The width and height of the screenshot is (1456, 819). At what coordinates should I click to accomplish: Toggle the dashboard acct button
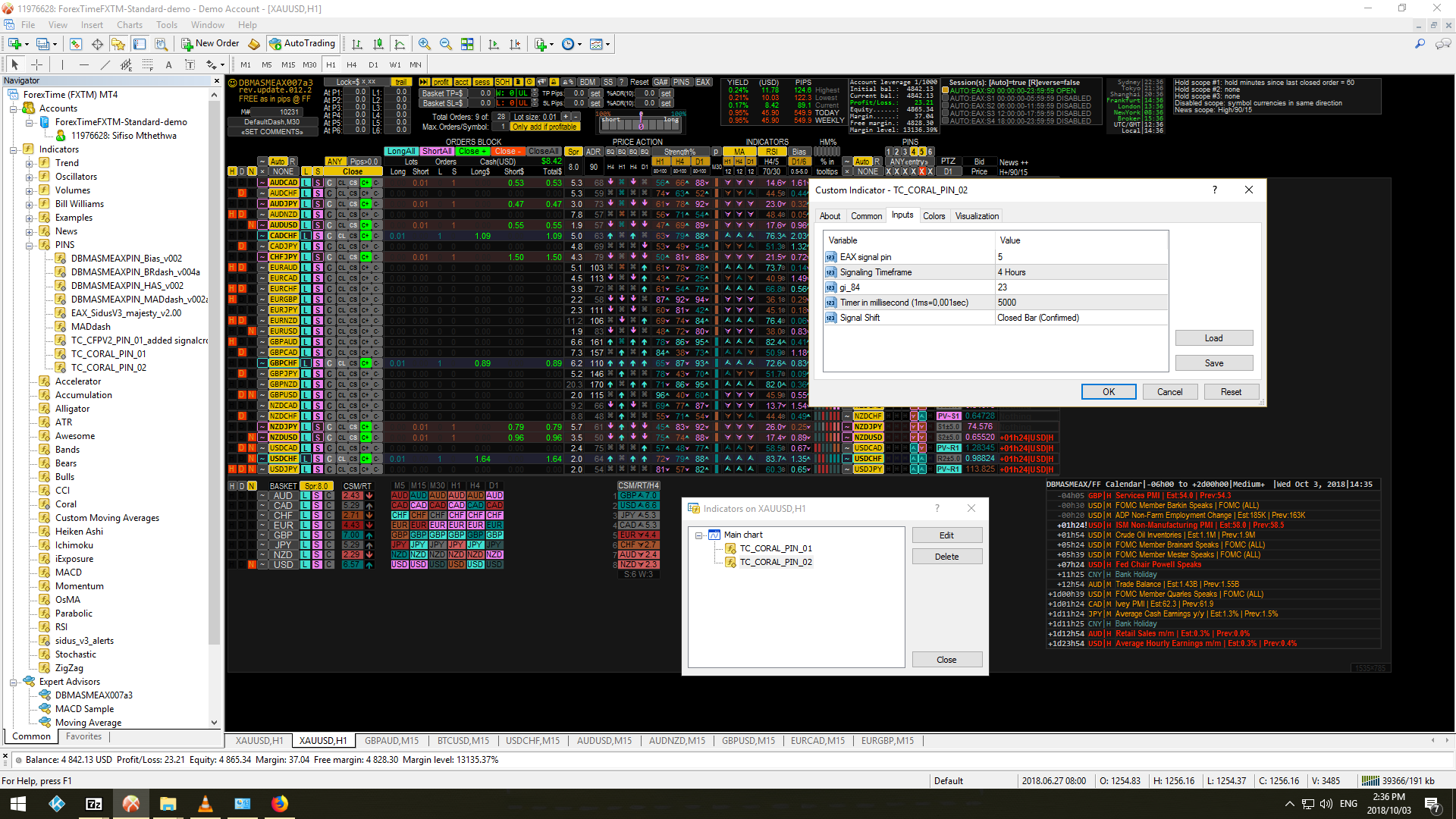pos(462,82)
